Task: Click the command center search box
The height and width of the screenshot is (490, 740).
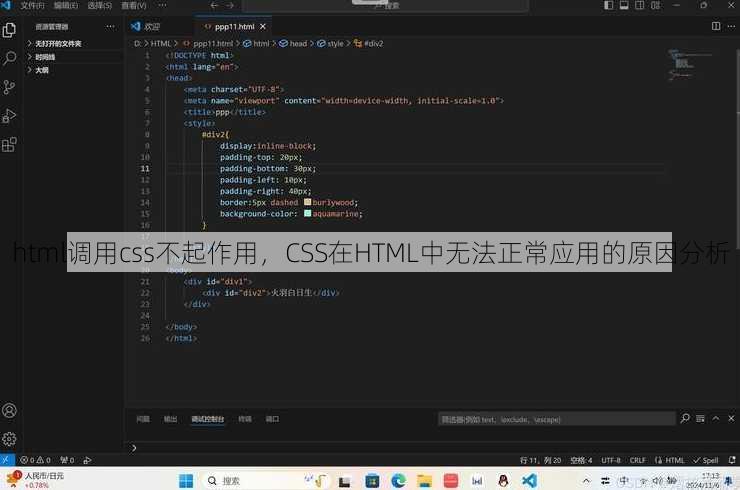Action: pyautogui.click(x=385, y=6)
